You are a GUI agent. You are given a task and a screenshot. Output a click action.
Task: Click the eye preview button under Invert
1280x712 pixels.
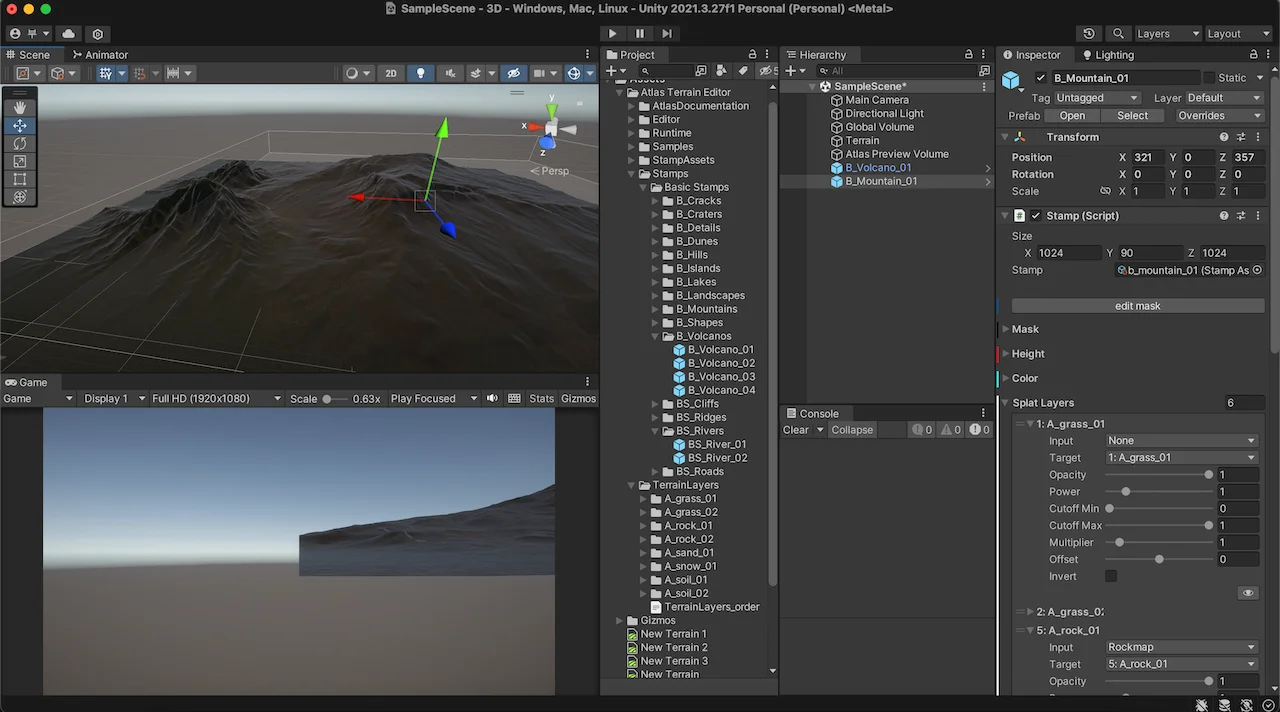pos(1248,593)
